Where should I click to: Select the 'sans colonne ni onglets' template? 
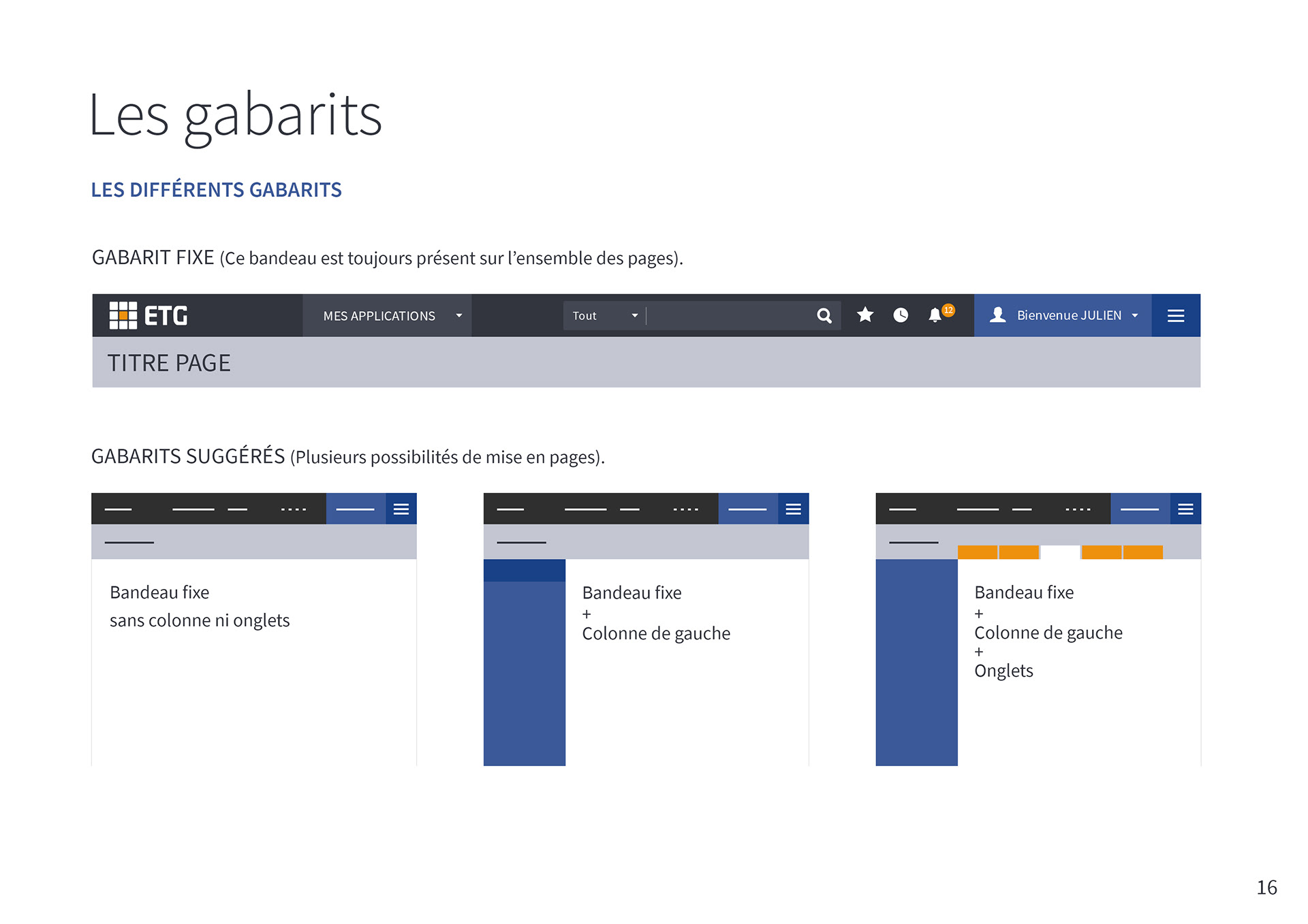(x=200, y=620)
